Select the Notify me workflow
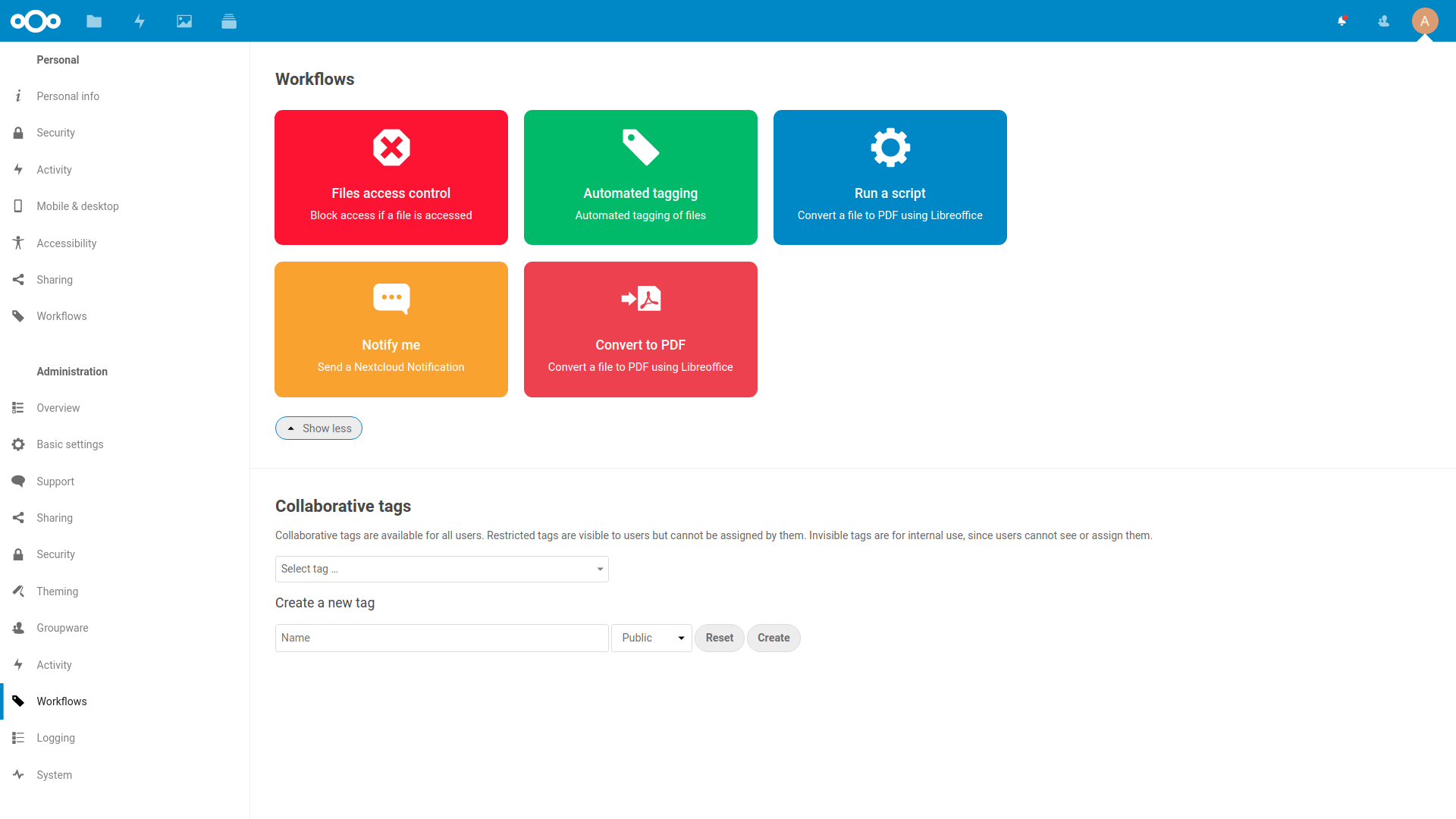Viewport: 1456px width, 819px height. (391, 328)
